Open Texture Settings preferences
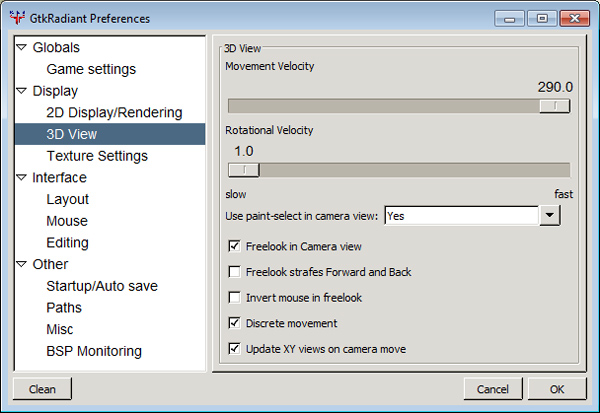This screenshot has height=413, width=600. pos(97,156)
